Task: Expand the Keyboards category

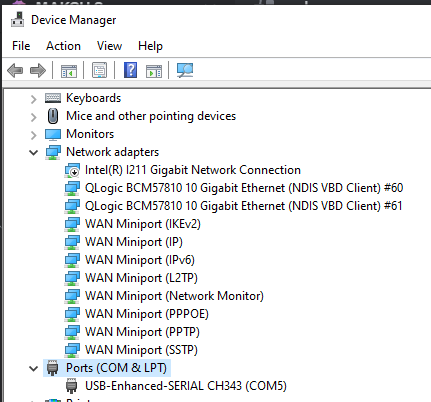Action: [33, 99]
